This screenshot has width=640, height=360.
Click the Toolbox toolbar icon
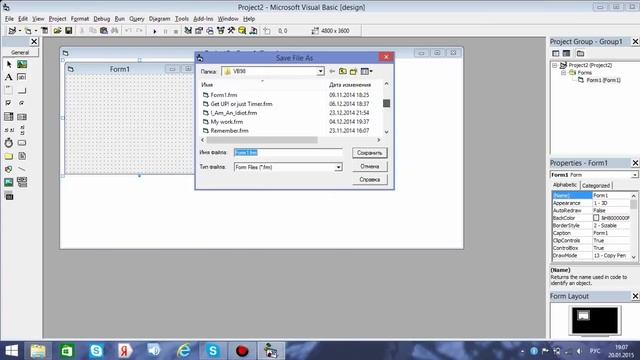231,31
